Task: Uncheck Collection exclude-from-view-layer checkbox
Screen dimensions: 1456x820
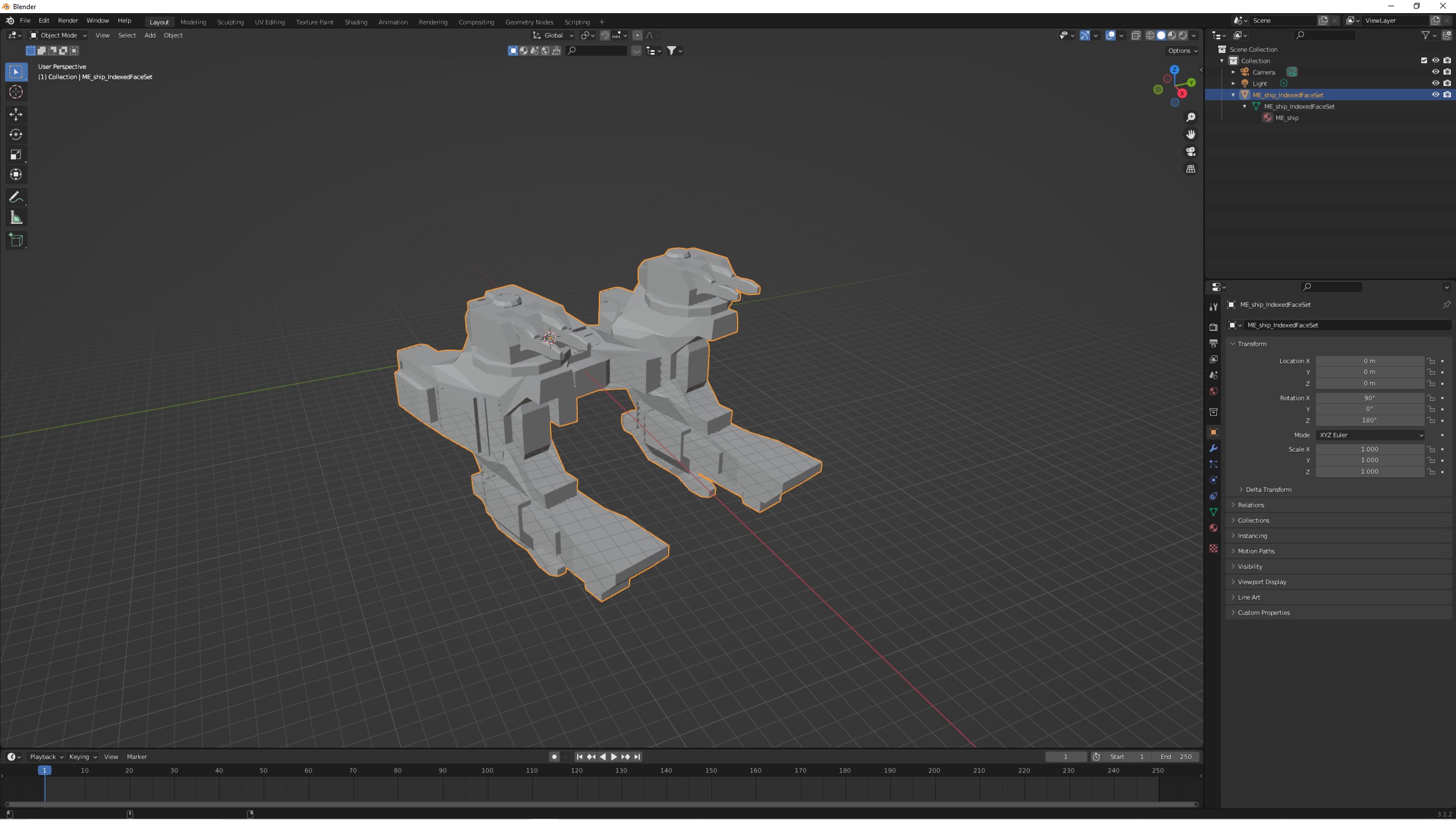Action: 1424,61
